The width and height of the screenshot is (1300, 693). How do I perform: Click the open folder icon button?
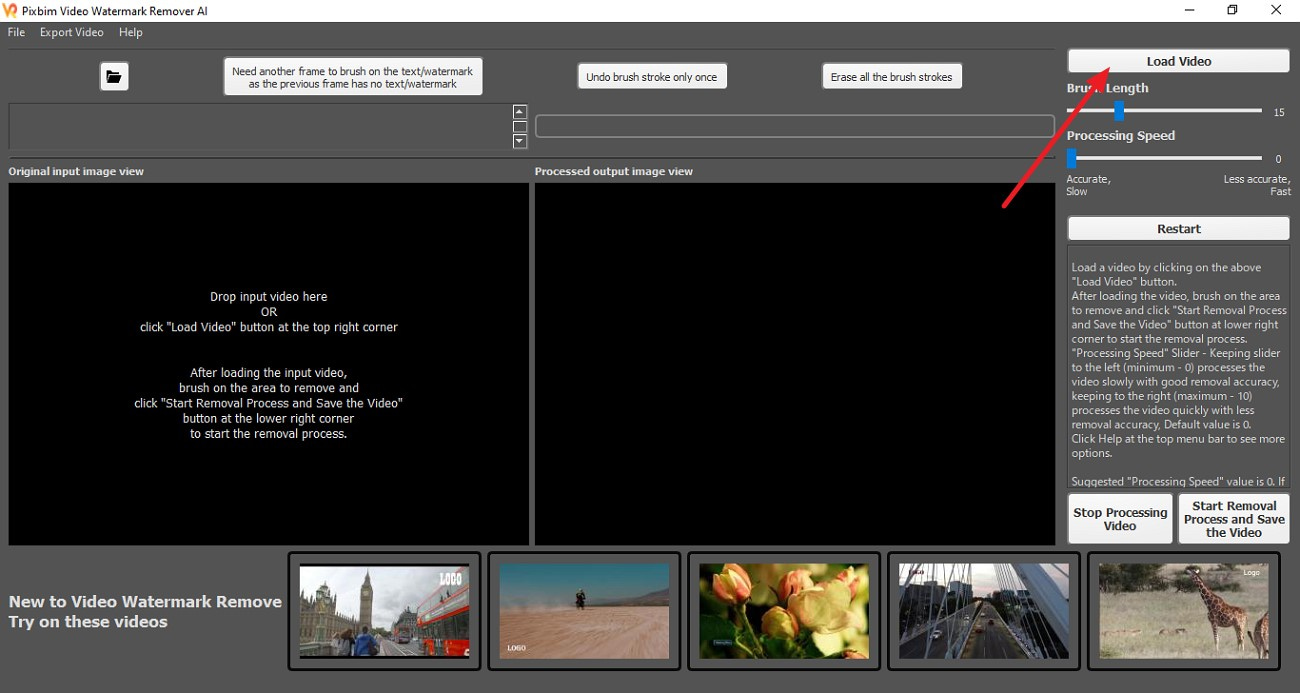[114, 76]
